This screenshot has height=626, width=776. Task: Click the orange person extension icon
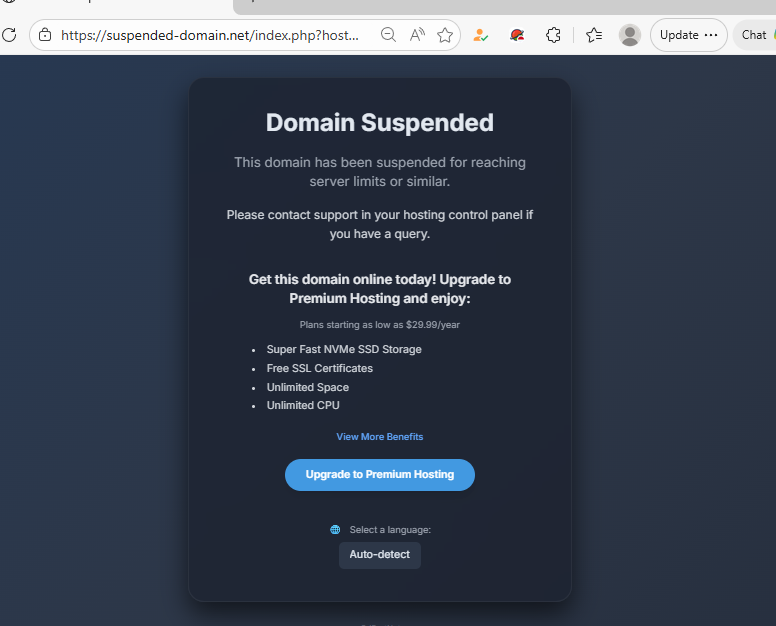pos(481,35)
